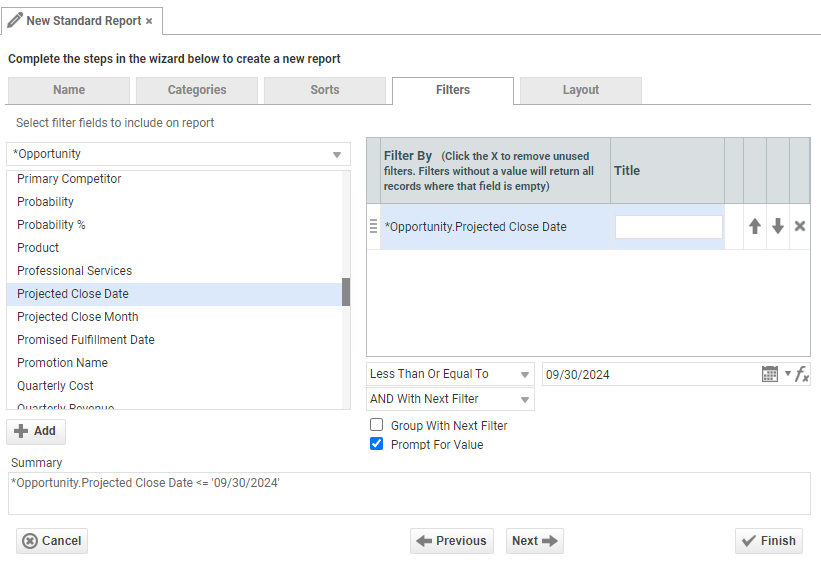Open the *Opportunity category dropdown
Screen dimensions: 821x567
tap(178, 154)
